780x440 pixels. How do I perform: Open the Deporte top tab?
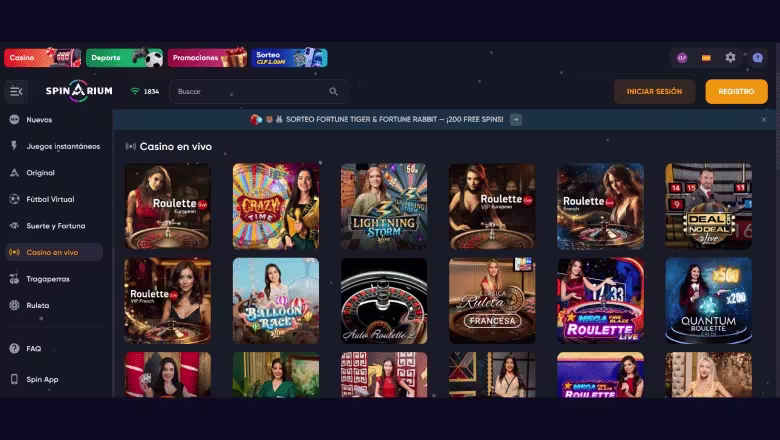124,58
